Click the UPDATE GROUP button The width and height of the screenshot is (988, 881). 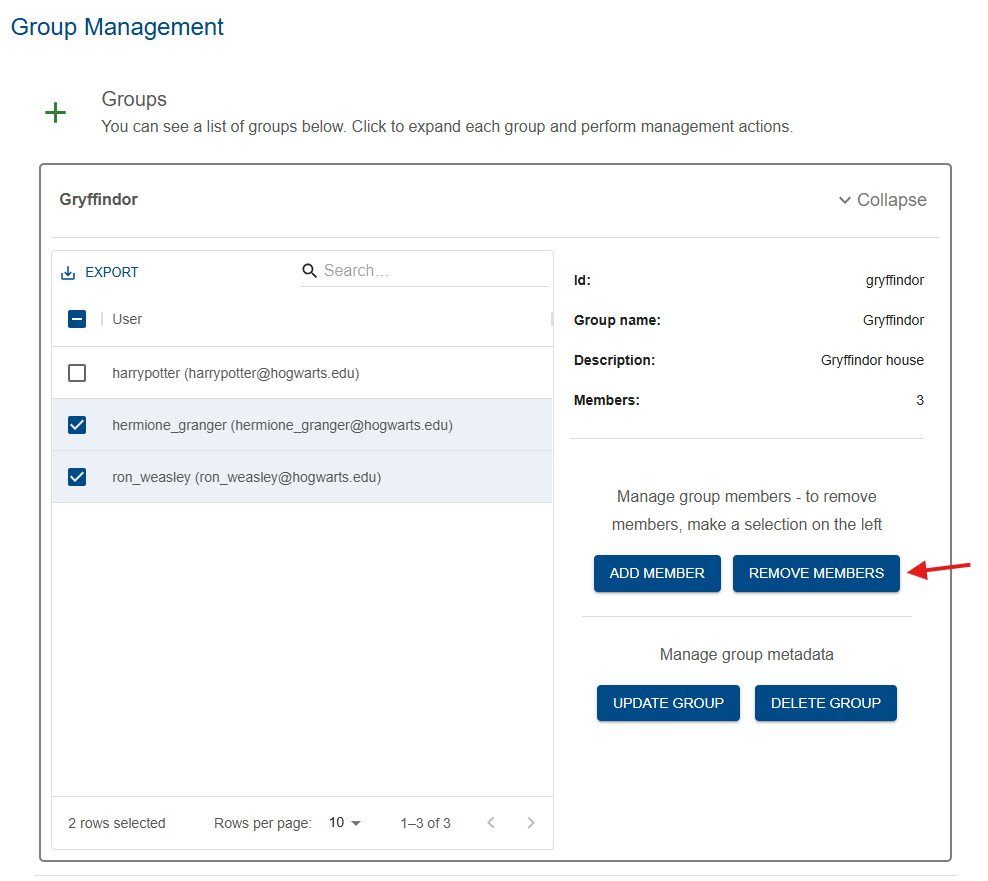668,703
